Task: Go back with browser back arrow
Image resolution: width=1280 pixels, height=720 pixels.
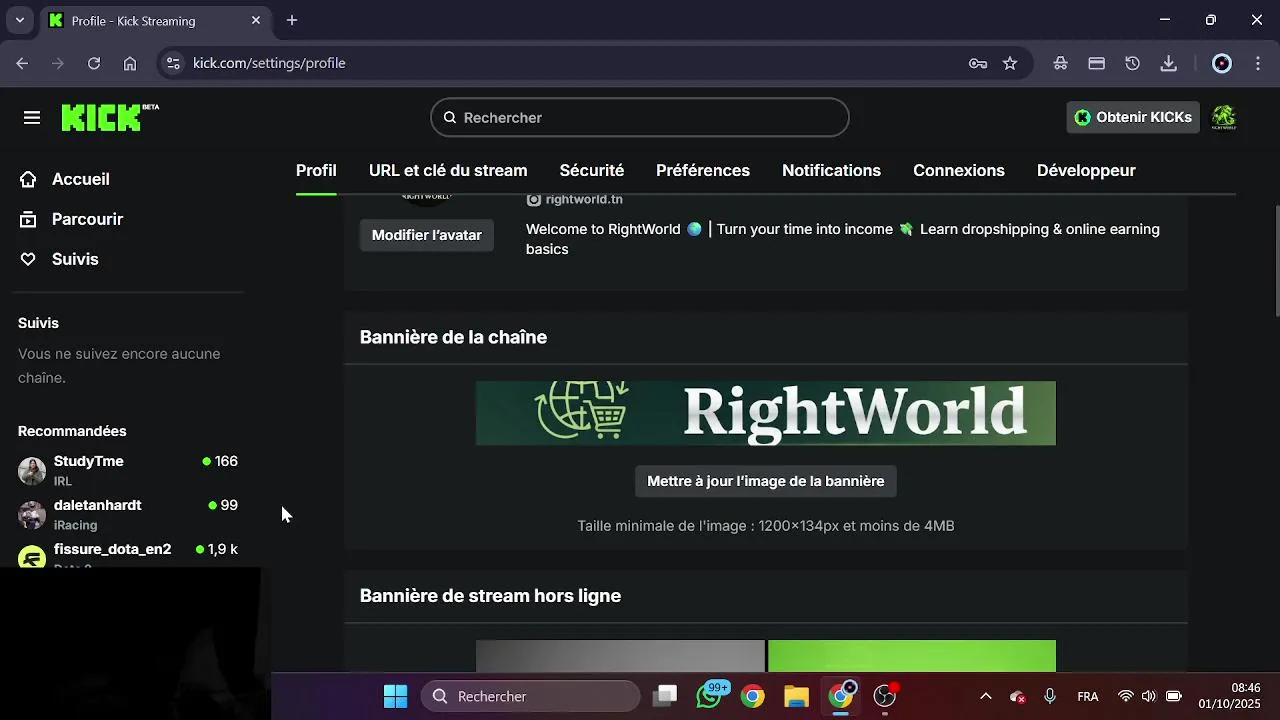Action: click(22, 63)
